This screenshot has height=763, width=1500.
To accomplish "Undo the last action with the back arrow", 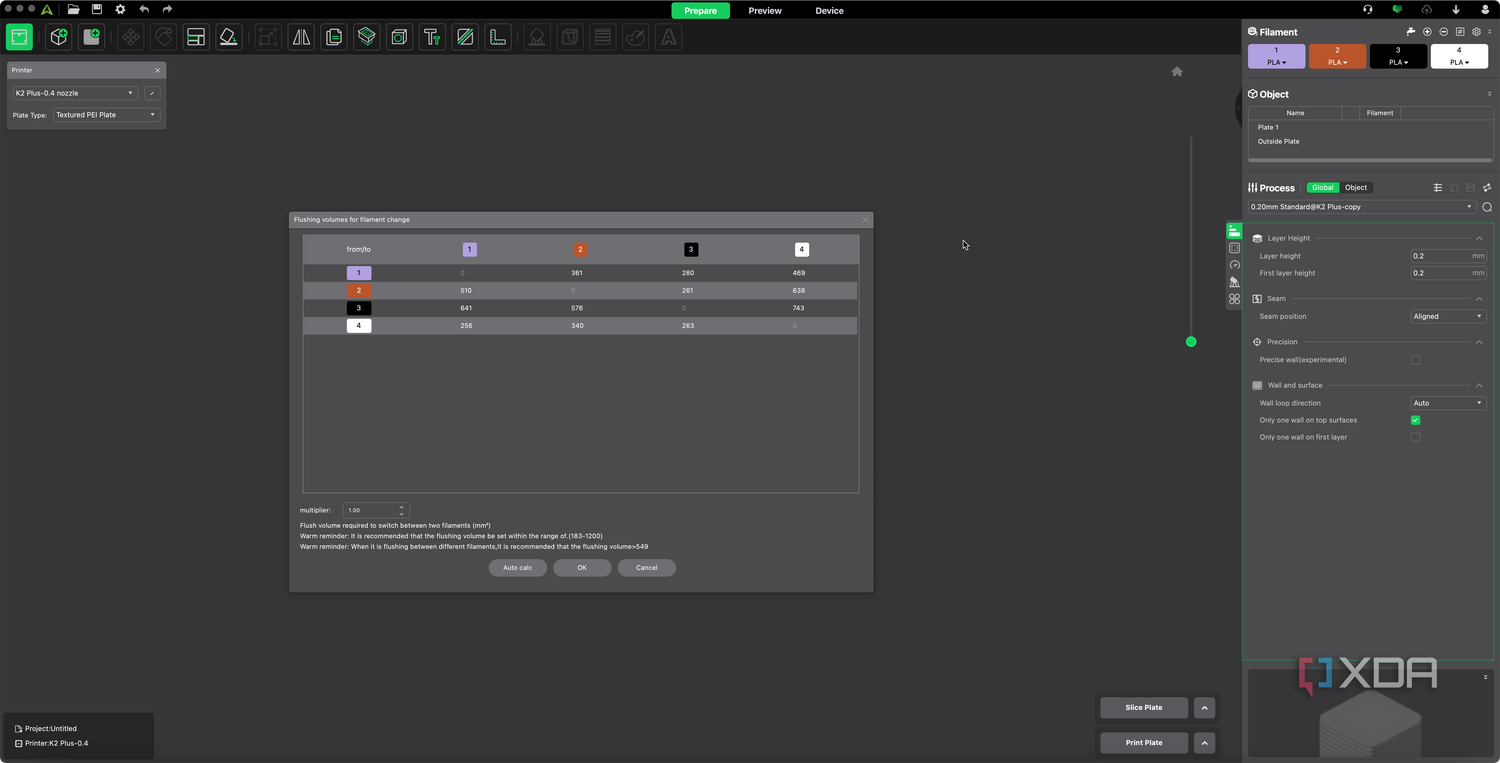I will (x=144, y=10).
